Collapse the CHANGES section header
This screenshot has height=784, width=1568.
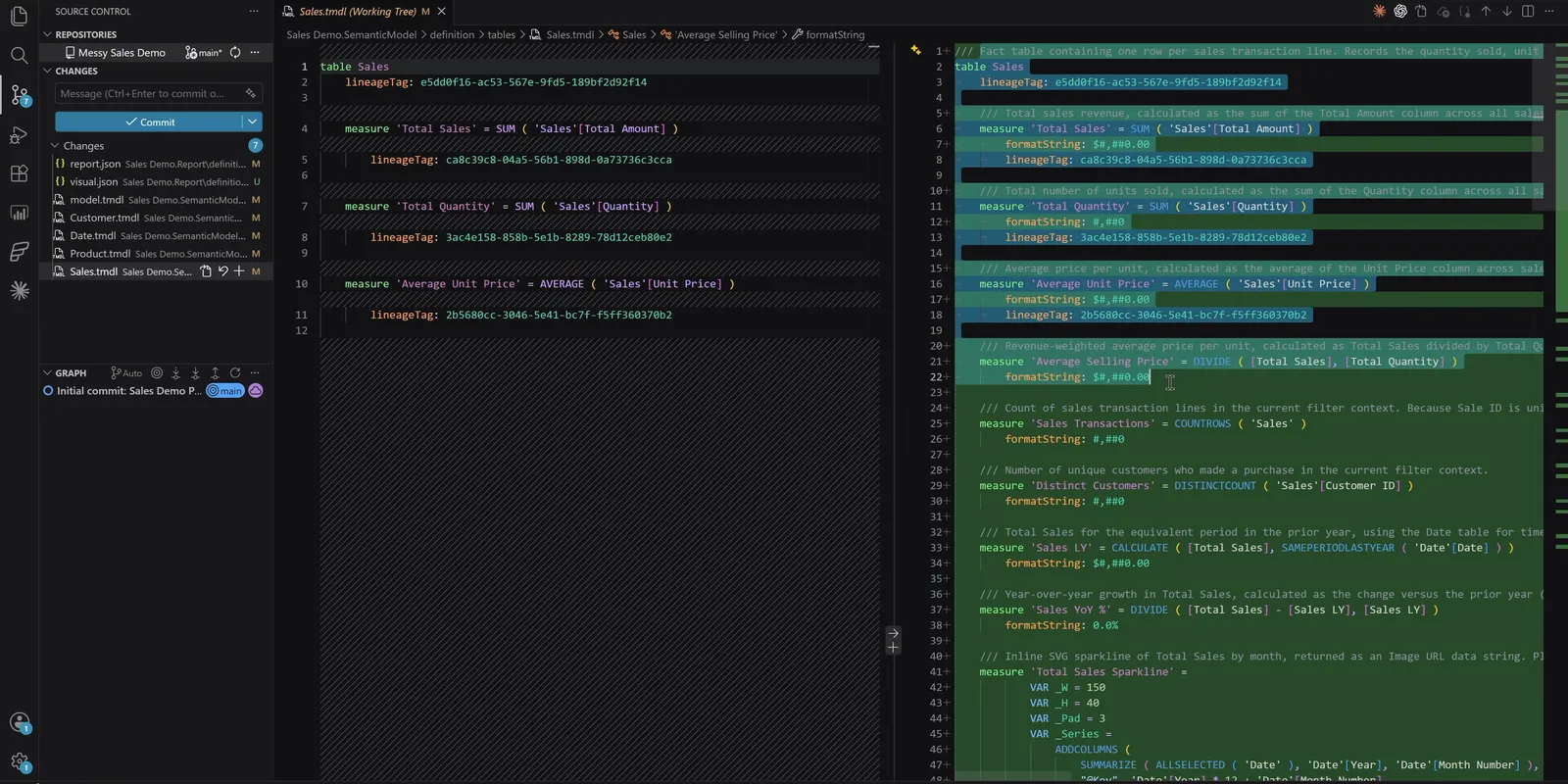(x=47, y=71)
